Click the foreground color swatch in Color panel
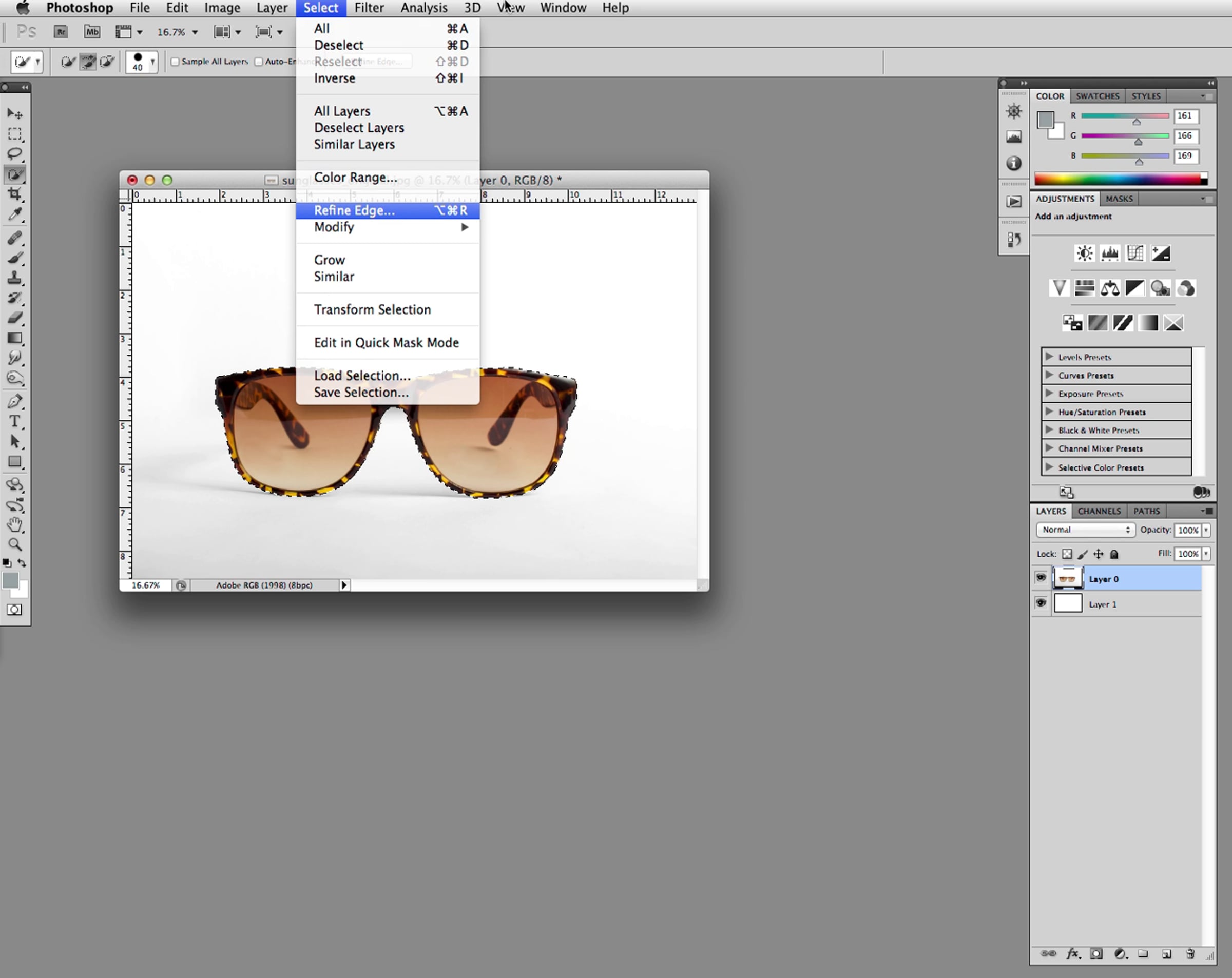 point(1045,120)
